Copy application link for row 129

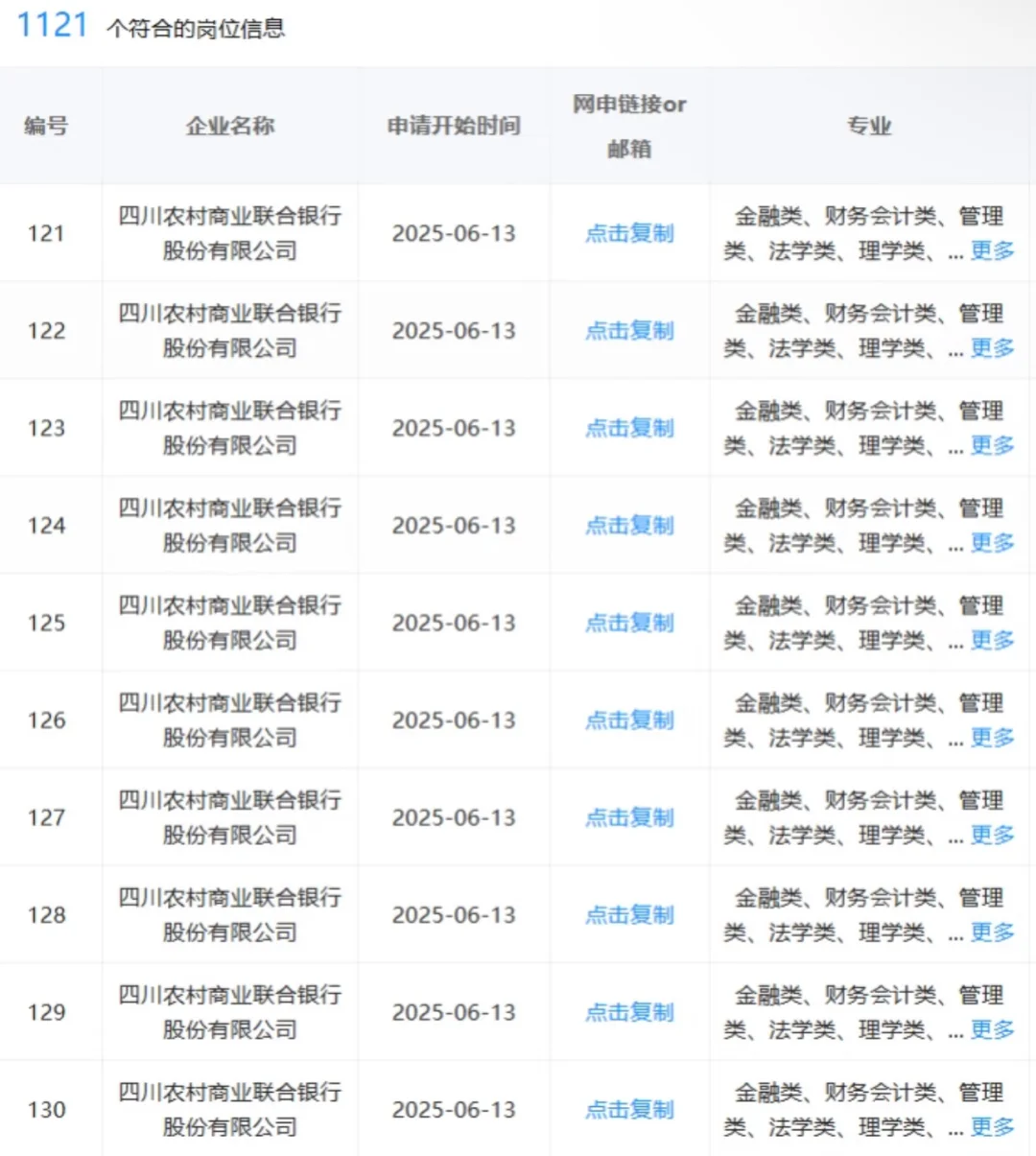click(x=629, y=1012)
